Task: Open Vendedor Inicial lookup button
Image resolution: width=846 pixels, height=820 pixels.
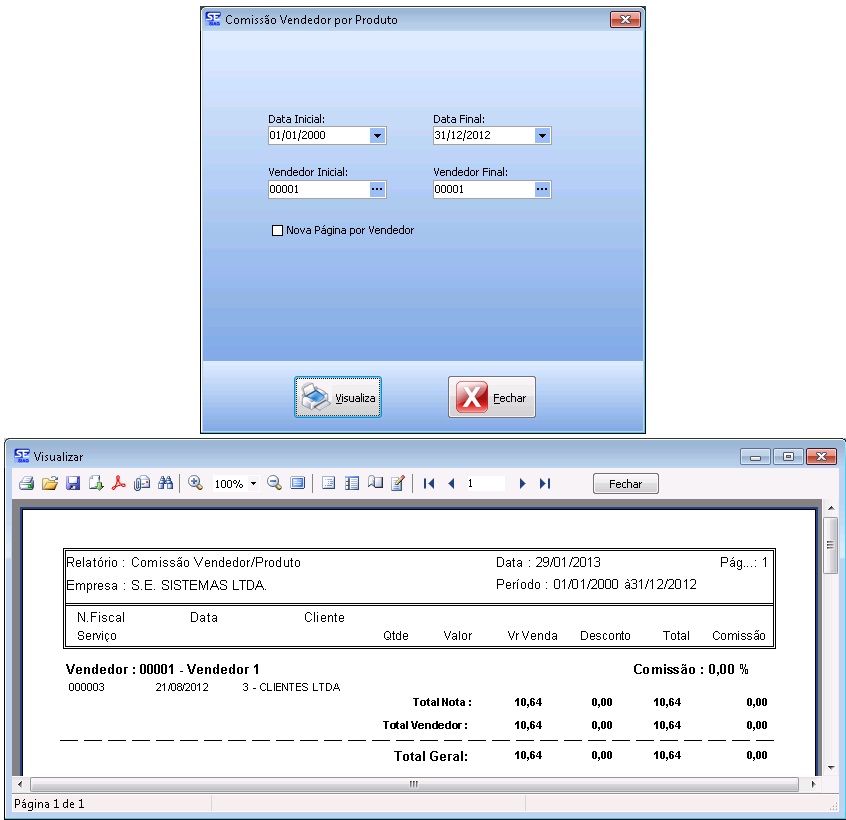Action: (377, 189)
